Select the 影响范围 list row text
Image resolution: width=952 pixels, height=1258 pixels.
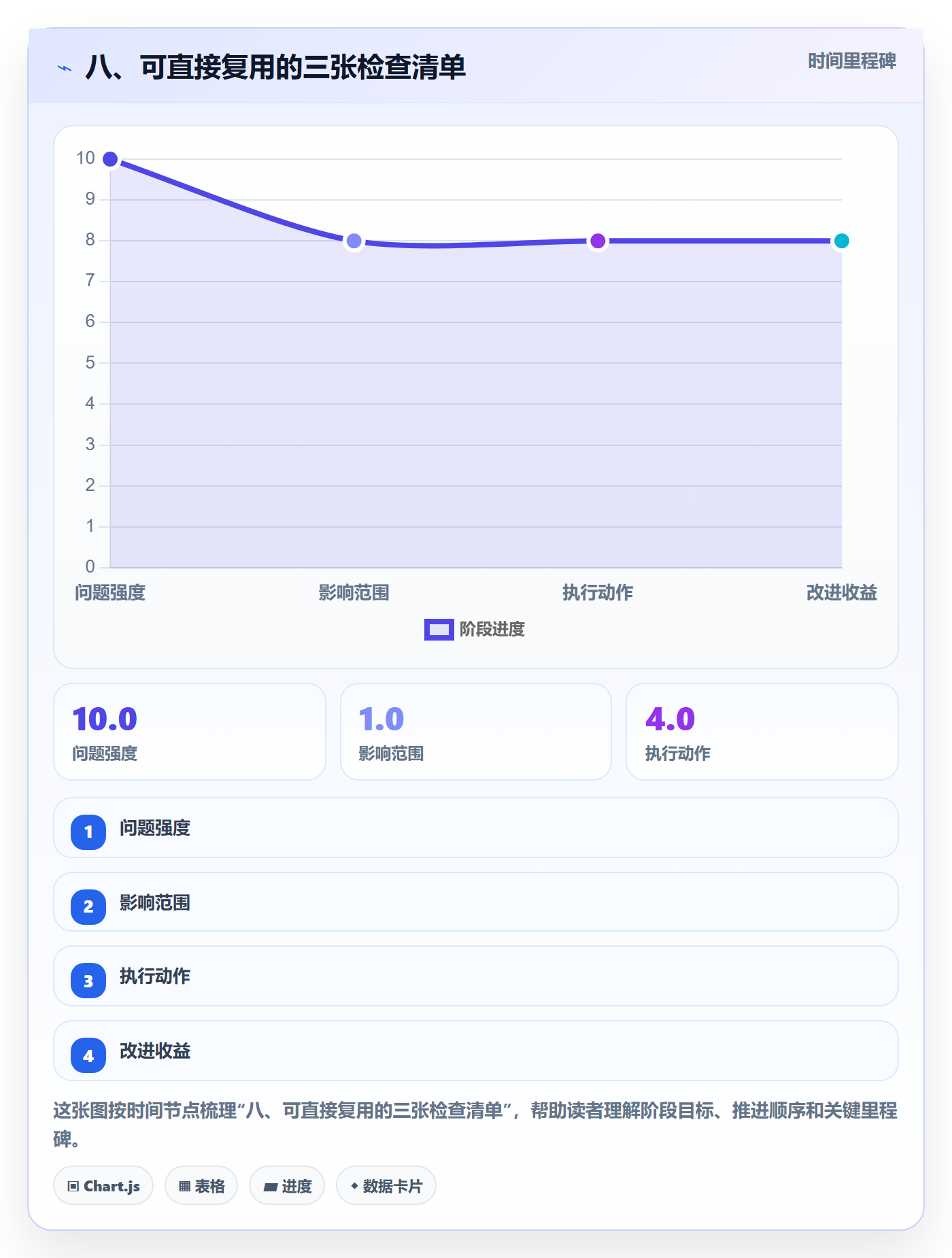click(155, 903)
